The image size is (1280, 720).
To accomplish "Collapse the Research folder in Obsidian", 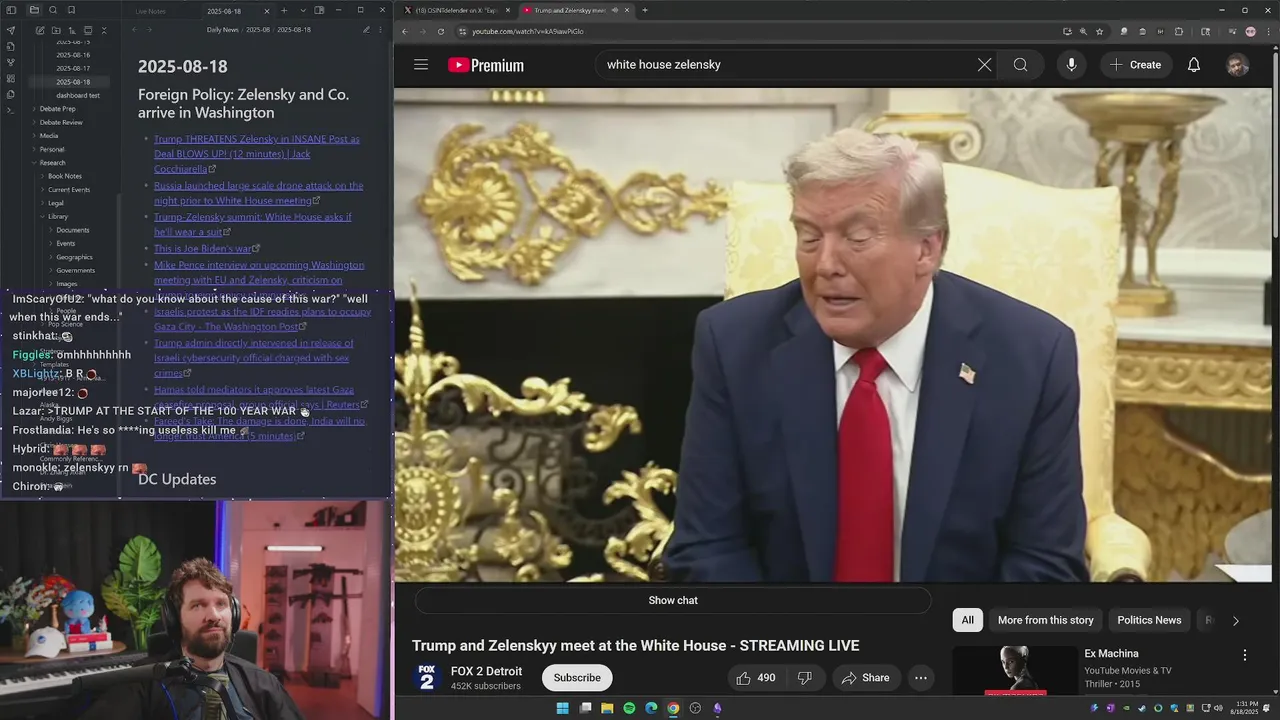I will coord(52,162).
